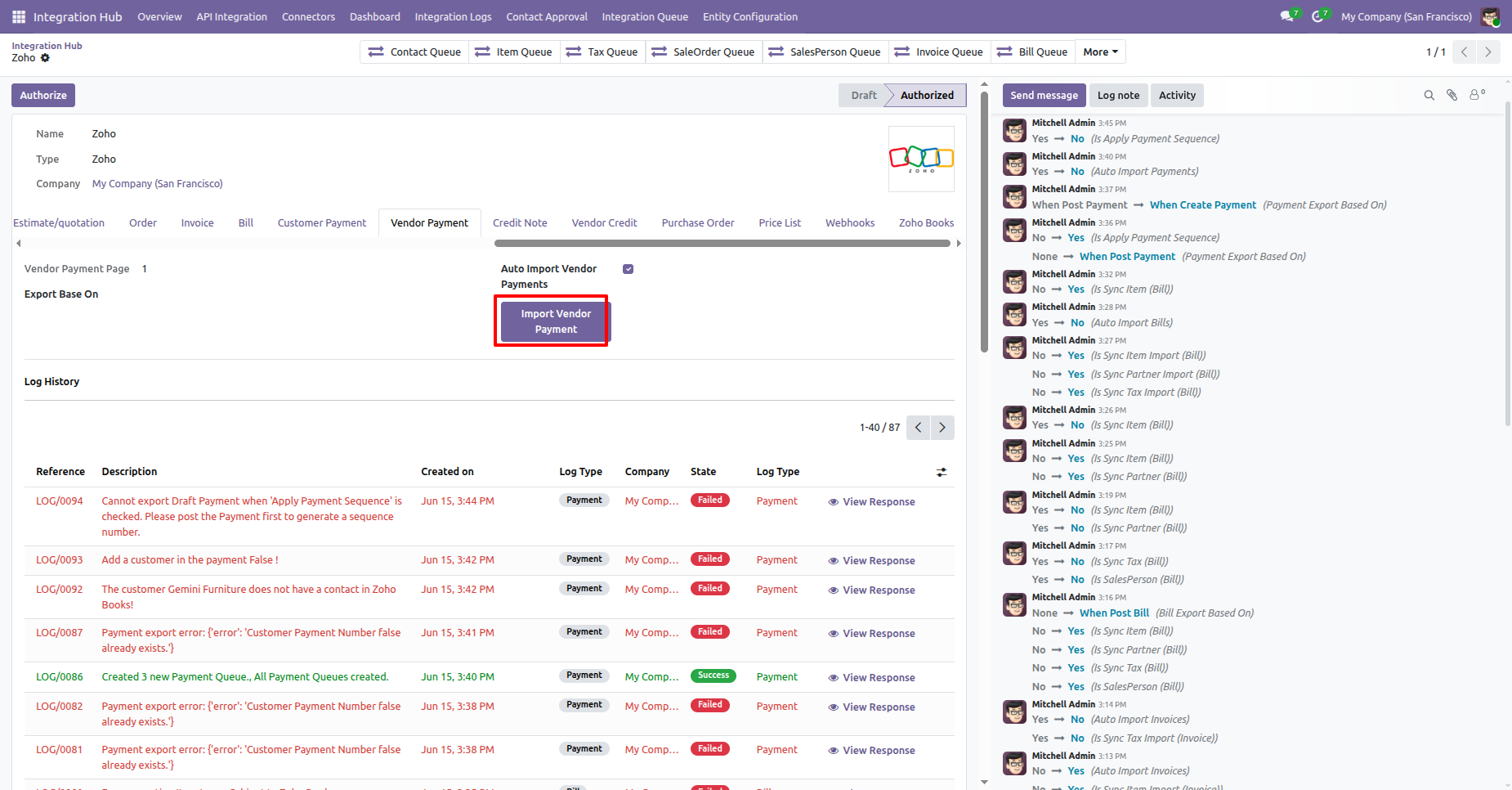Image resolution: width=1512 pixels, height=790 pixels.
Task: Open My Company (San Francisco) company link
Action: coord(157,184)
